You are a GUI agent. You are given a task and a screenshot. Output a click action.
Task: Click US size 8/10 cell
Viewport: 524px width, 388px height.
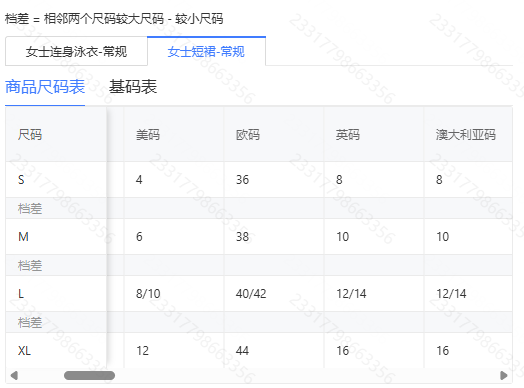coord(174,293)
